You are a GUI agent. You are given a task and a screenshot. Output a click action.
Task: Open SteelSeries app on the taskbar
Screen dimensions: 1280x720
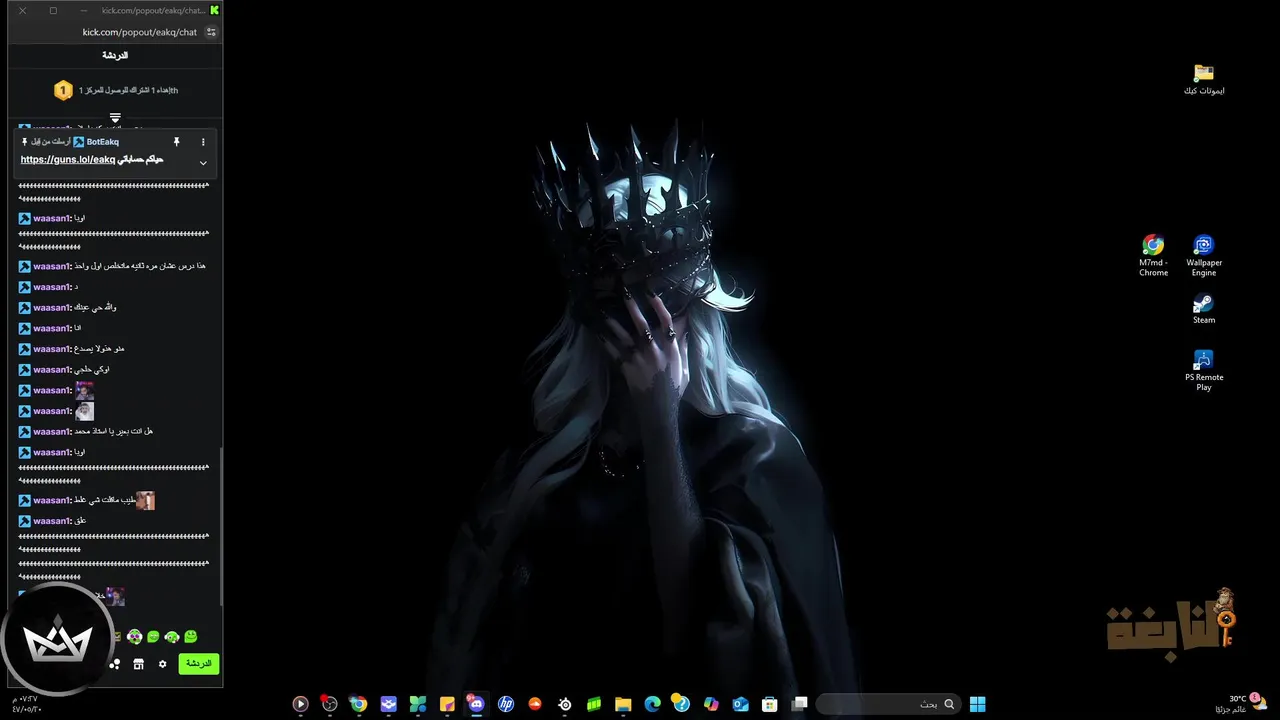[565, 704]
